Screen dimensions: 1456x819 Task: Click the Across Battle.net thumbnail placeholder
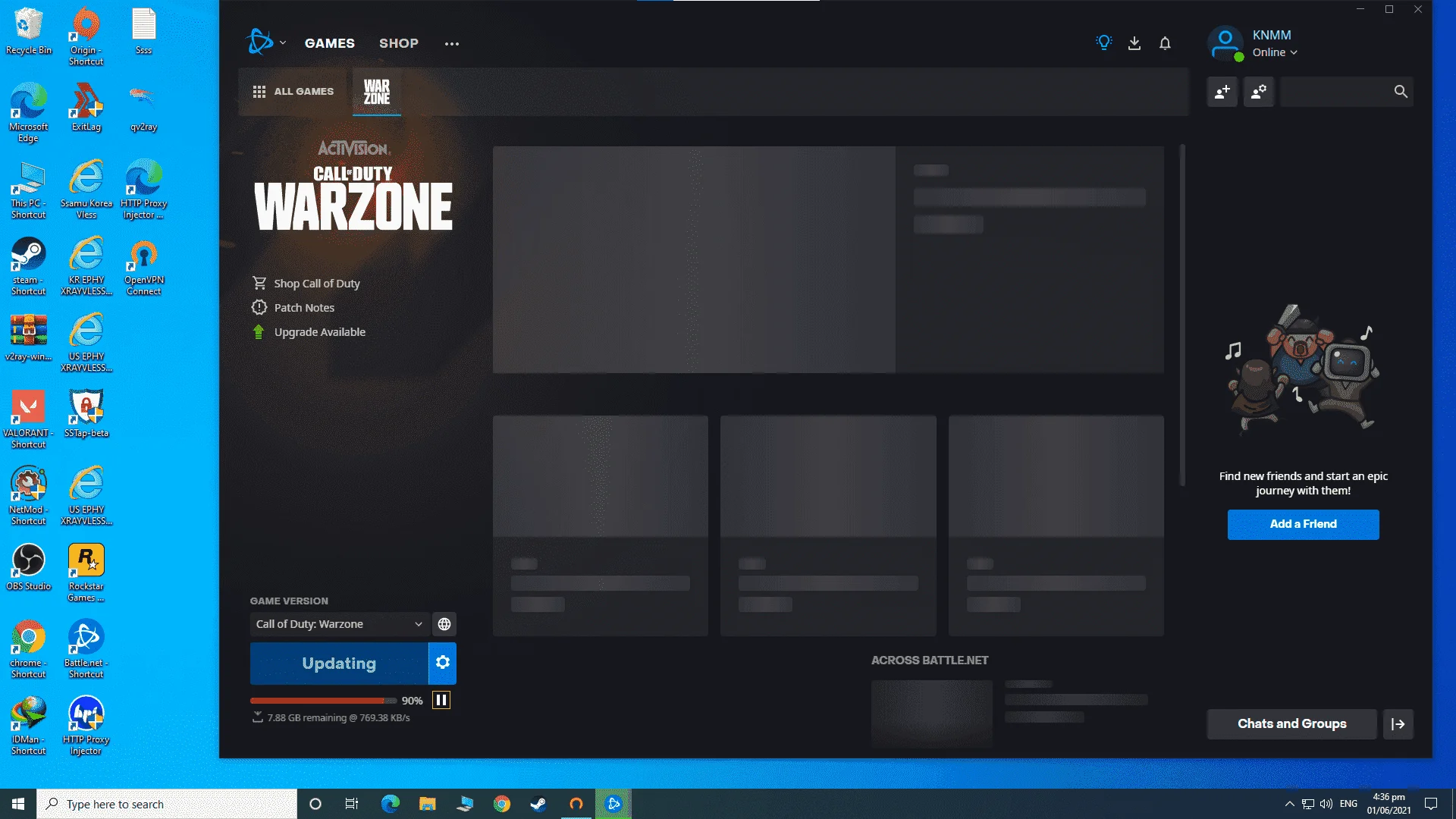tap(932, 714)
